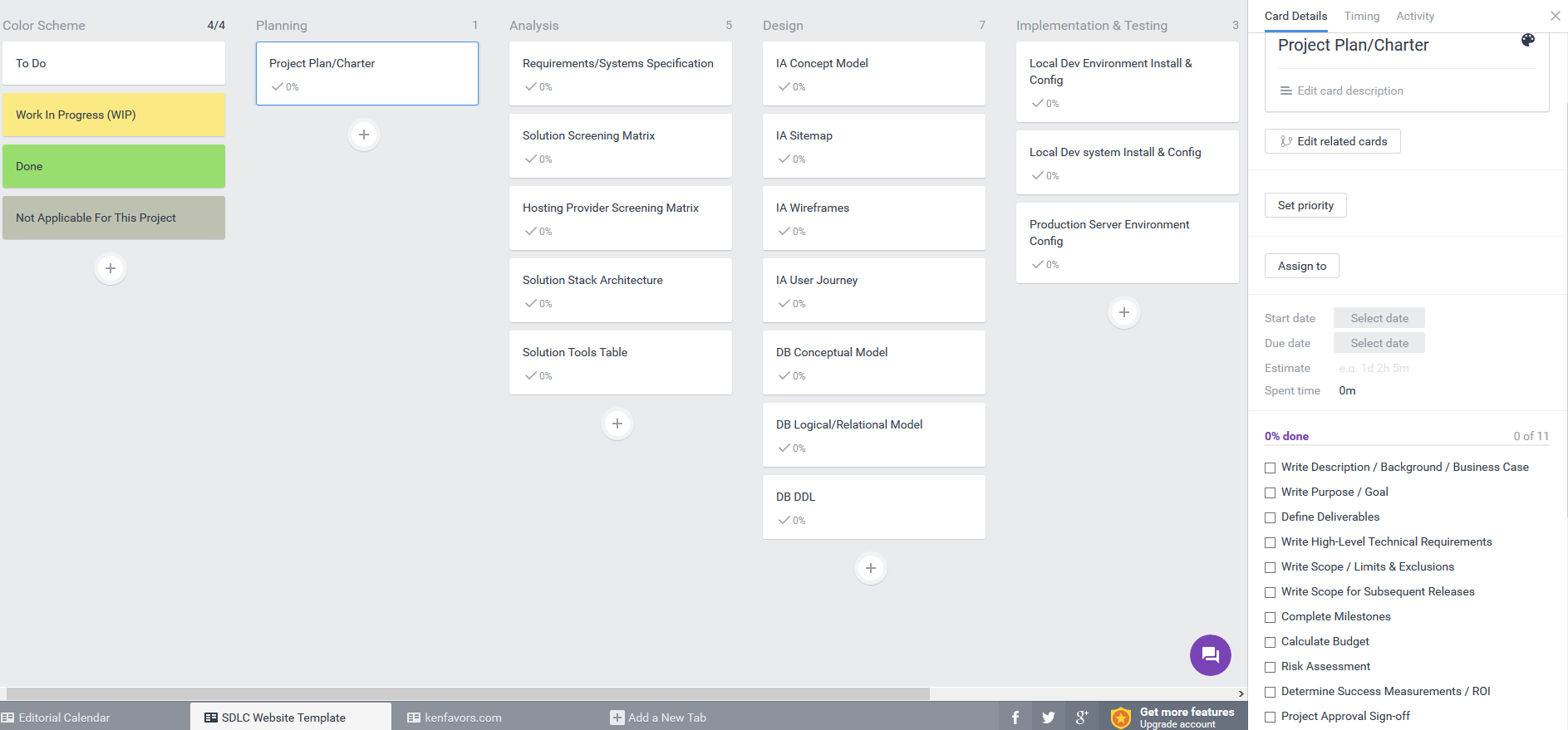Check Determine Success Measurements / ROI
The height and width of the screenshot is (730, 1568).
coord(1270,692)
